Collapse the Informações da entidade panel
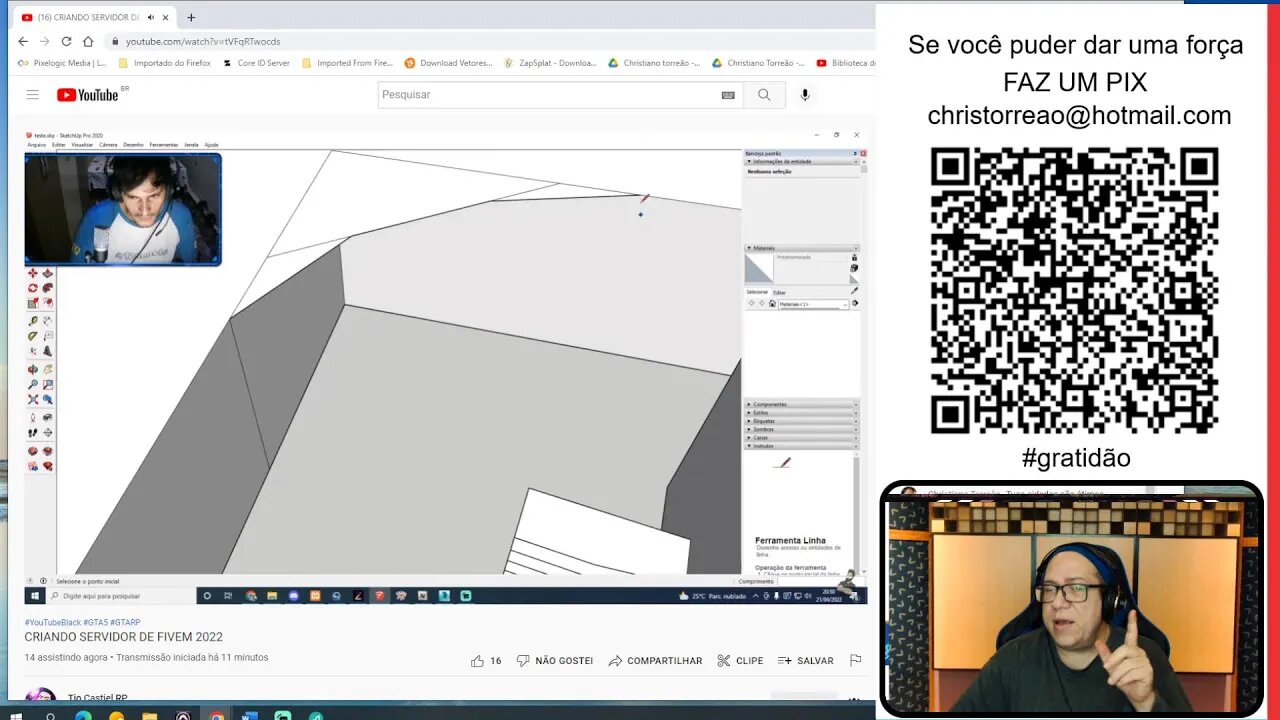Image resolution: width=1280 pixels, height=720 pixels. click(801, 162)
